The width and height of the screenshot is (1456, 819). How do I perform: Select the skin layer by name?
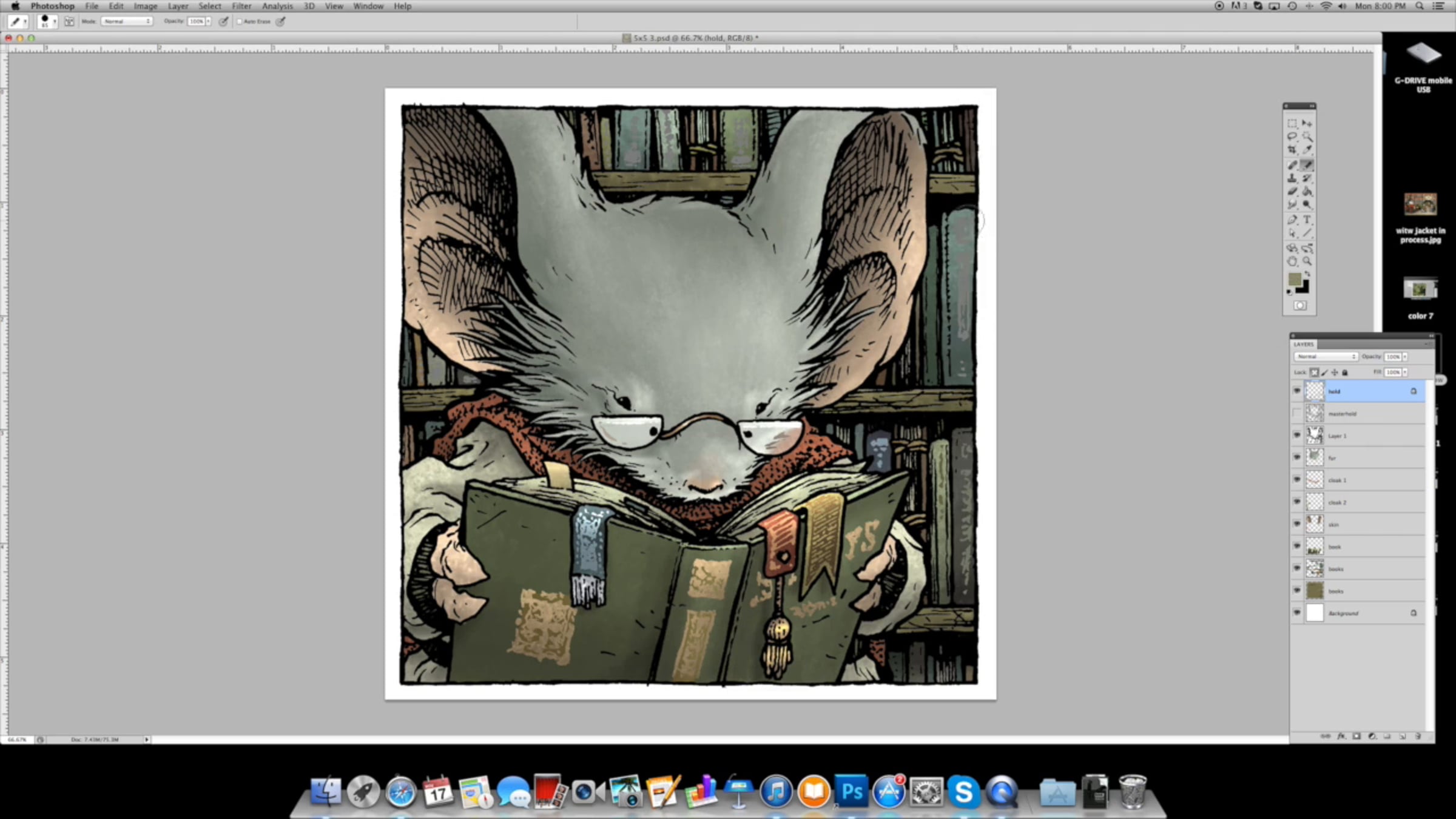[x=1333, y=525]
